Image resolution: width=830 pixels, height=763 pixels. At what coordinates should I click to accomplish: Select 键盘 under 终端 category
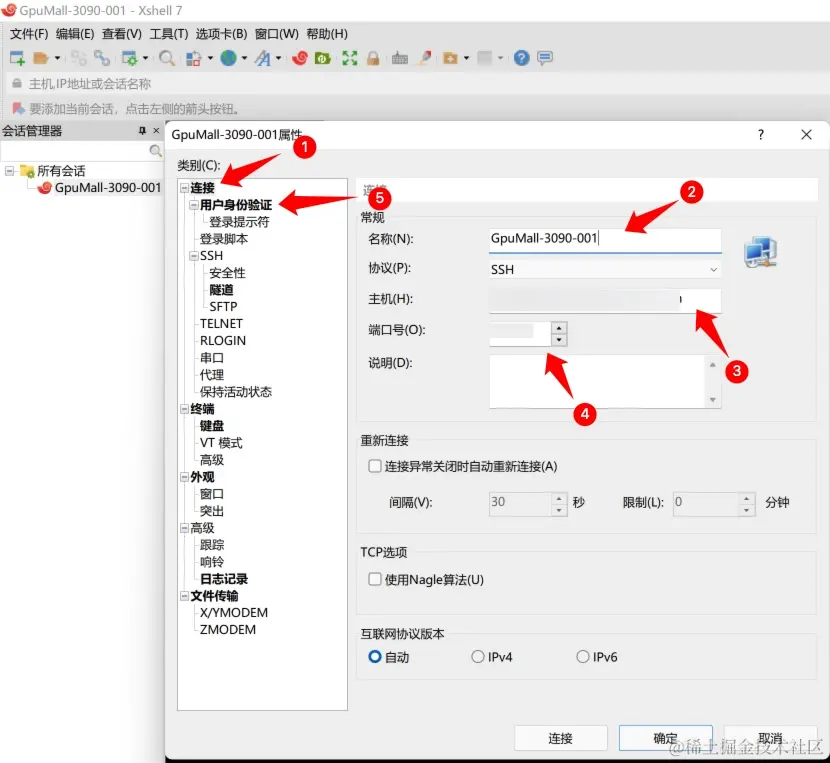pyautogui.click(x=212, y=426)
